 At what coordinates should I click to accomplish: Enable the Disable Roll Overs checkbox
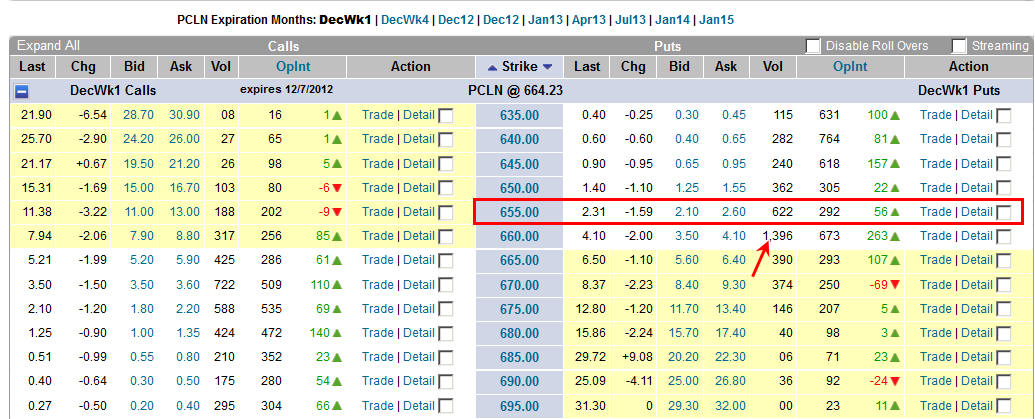(x=813, y=46)
